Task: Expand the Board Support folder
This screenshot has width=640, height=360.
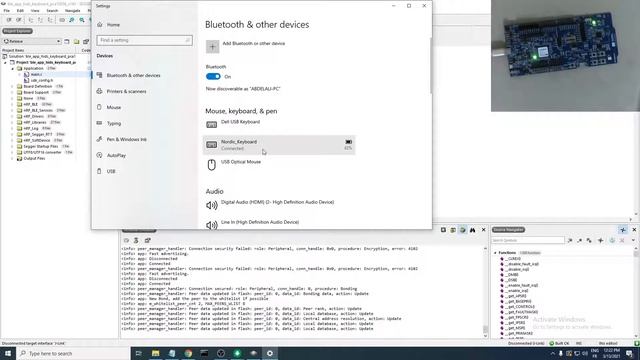Action: (x=12, y=92)
